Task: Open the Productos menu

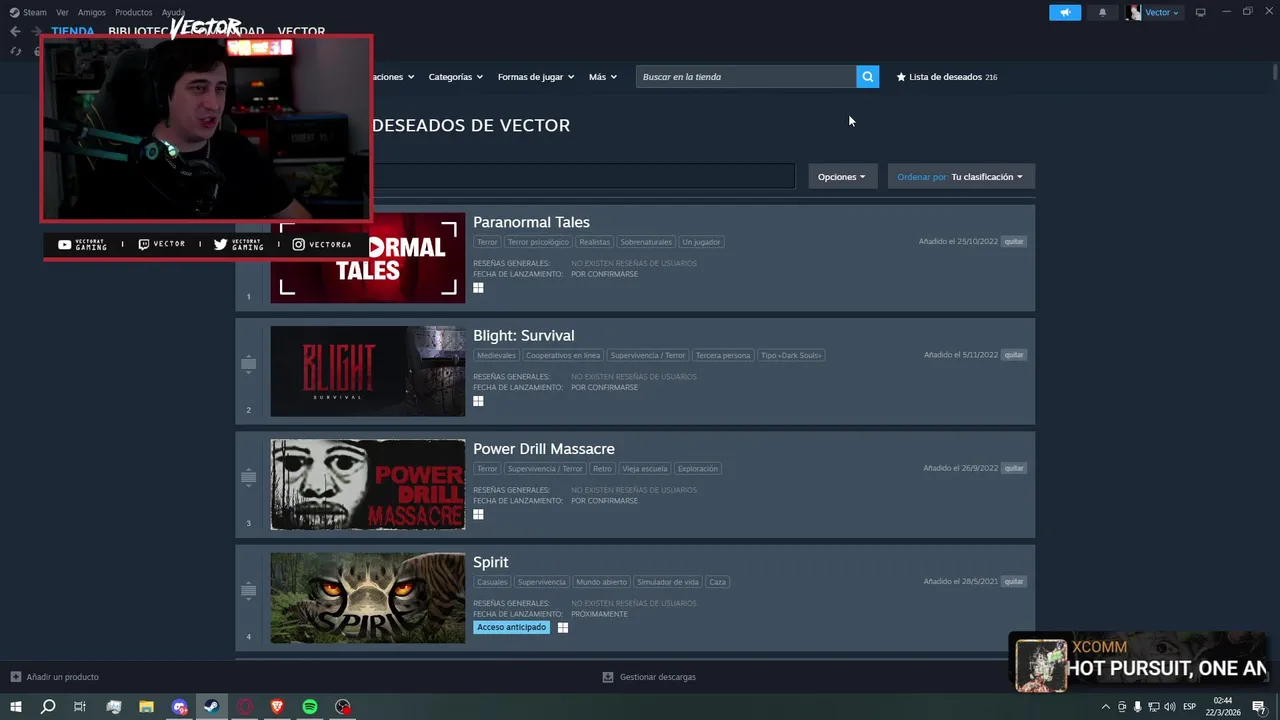Action: (x=134, y=12)
